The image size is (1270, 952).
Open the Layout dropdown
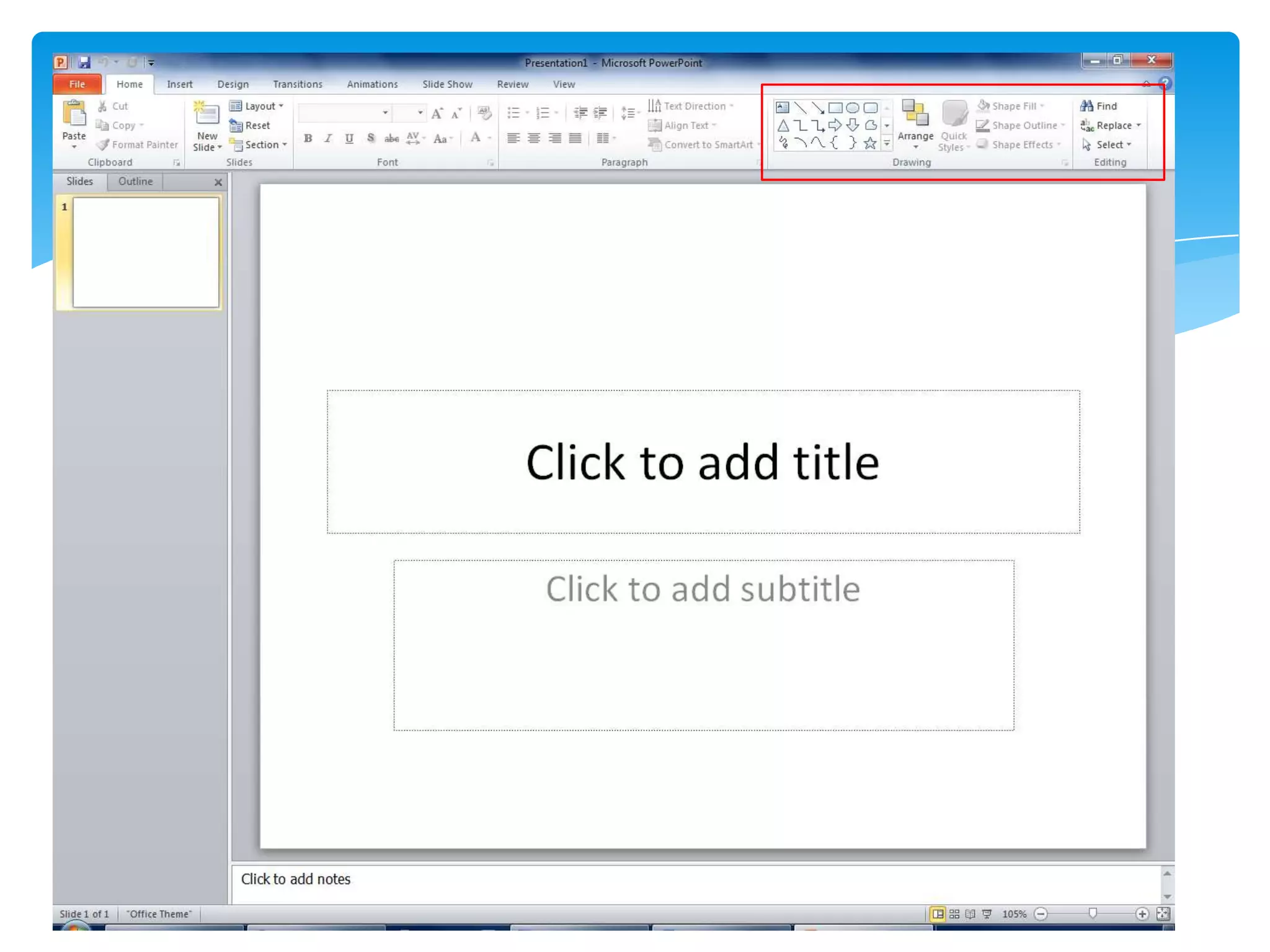click(x=257, y=106)
